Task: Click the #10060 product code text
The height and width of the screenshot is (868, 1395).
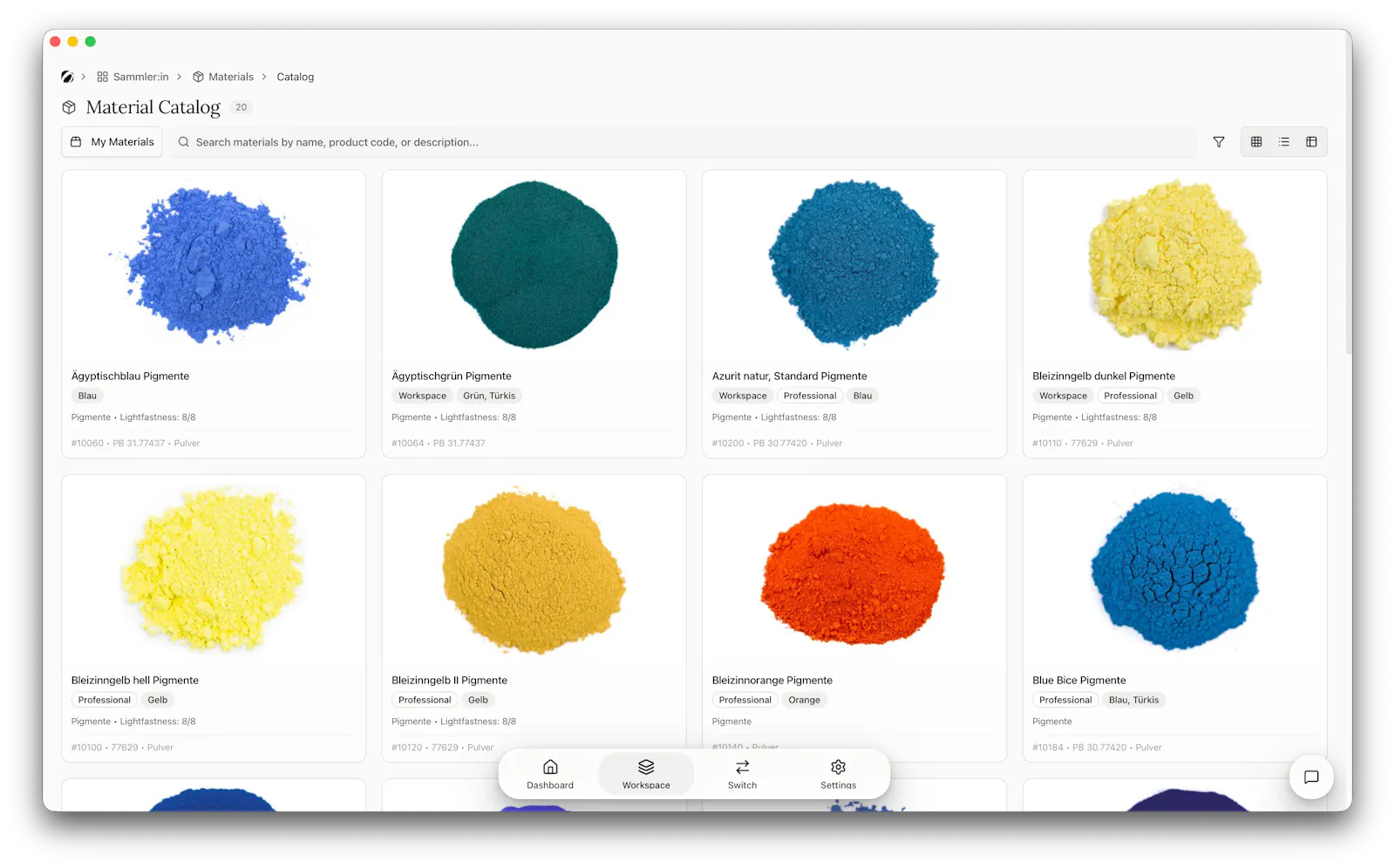Action: click(x=87, y=444)
